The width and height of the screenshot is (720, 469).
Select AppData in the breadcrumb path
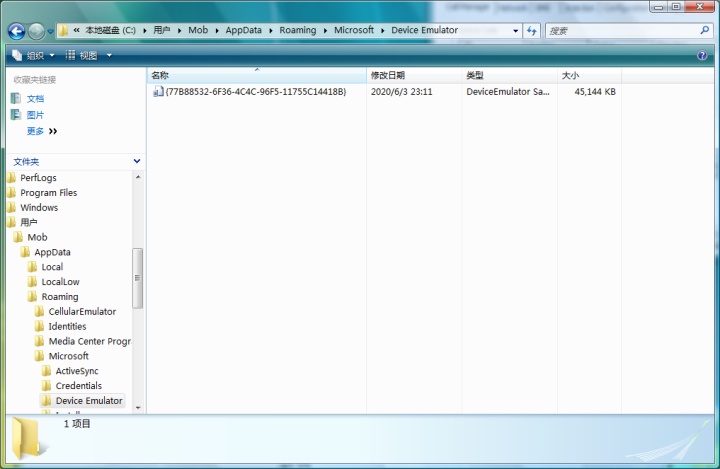[x=243, y=30]
